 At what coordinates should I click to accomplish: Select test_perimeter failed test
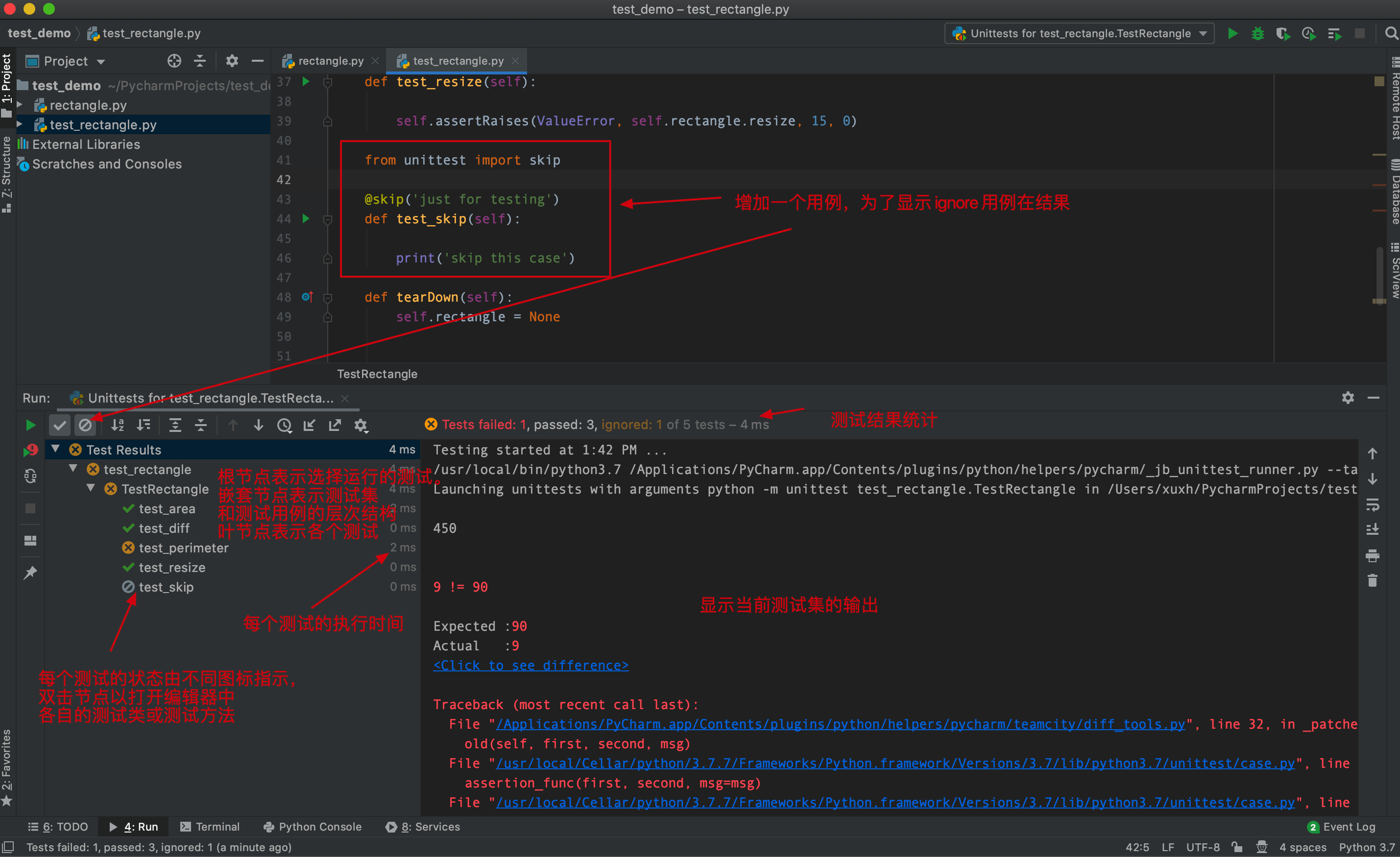(183, 548)
